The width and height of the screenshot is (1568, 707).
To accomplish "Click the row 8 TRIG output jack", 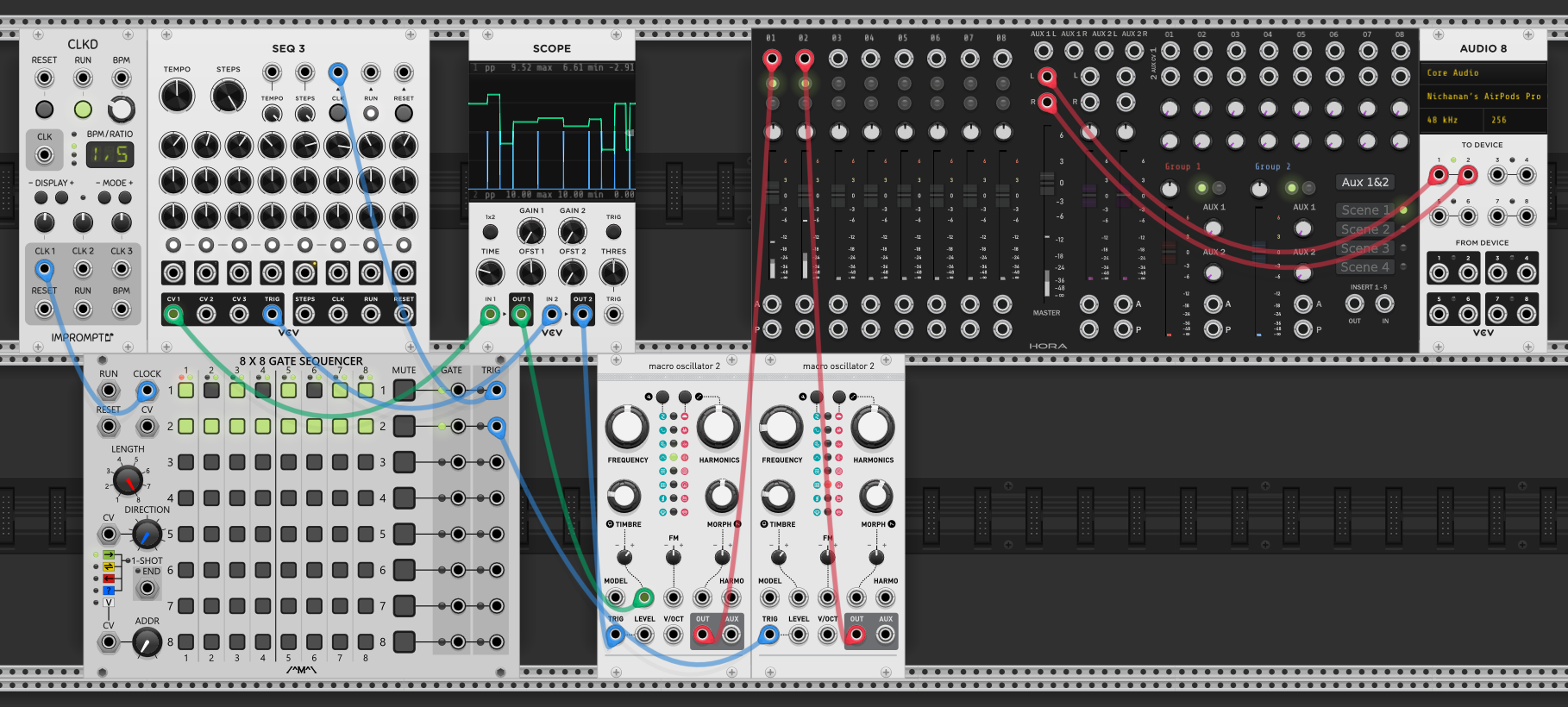I will pos(497,641).
